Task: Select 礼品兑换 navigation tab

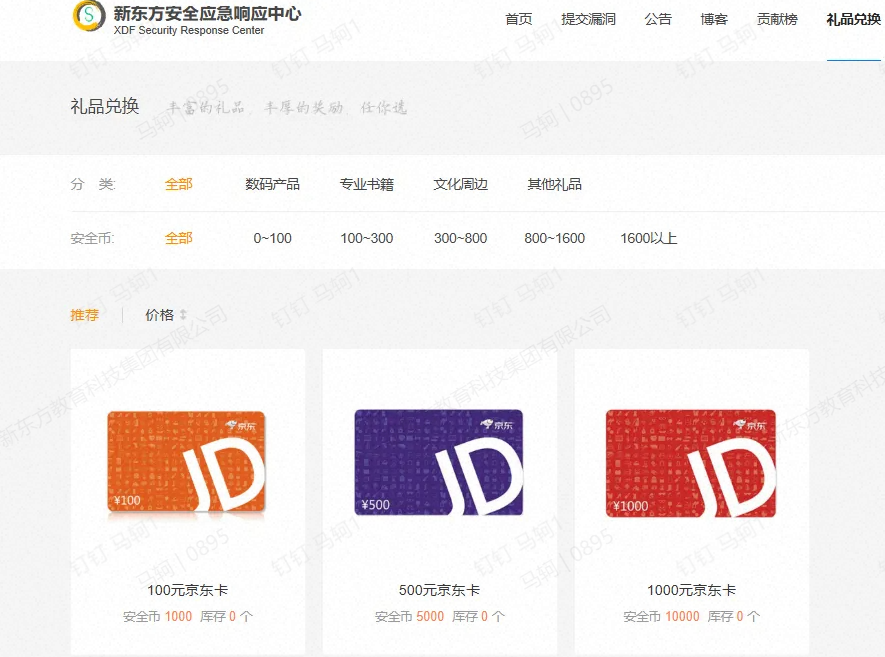Action: (853, 20)
